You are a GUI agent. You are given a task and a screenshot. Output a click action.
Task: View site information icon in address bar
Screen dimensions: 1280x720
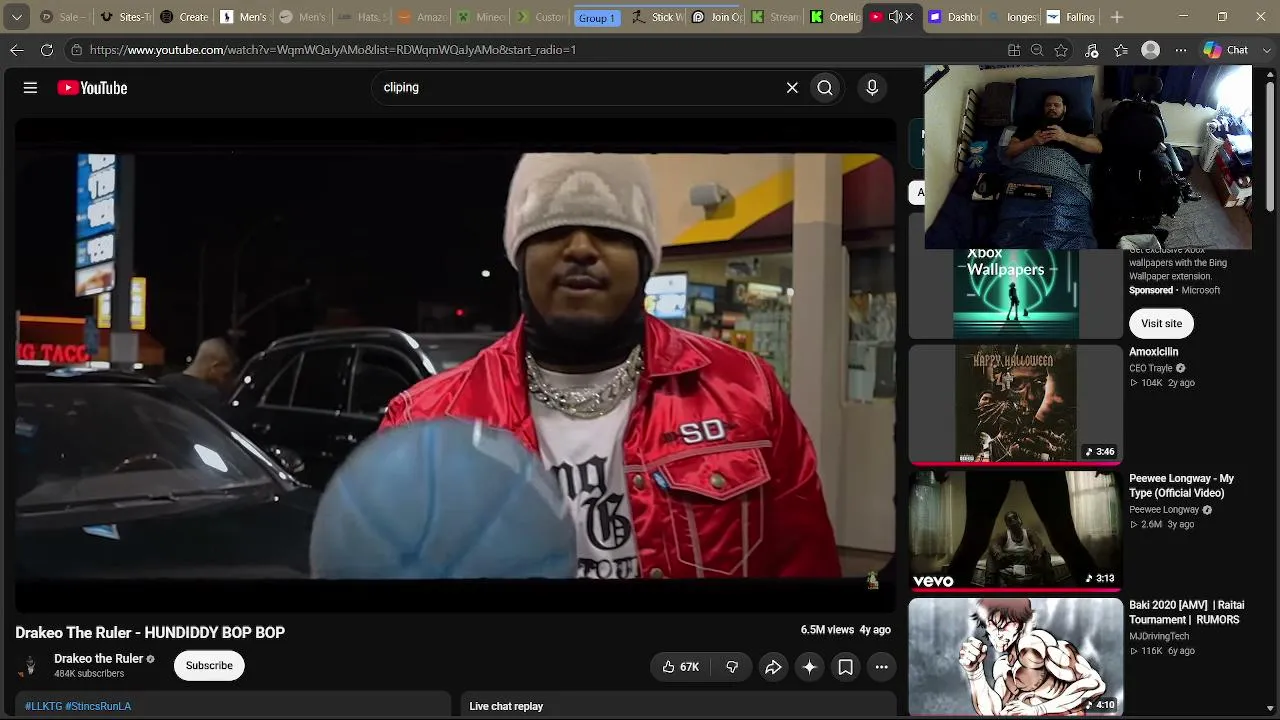point(76,50)
